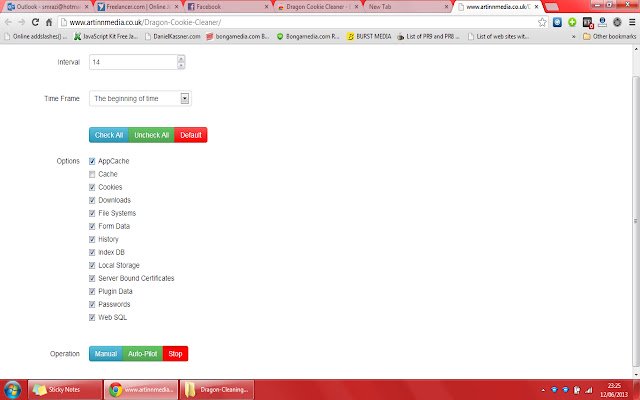The image size is (640, 400).
Task: Click the round grey extension icon
Action: pyautogui.click(x=617, y=22)
